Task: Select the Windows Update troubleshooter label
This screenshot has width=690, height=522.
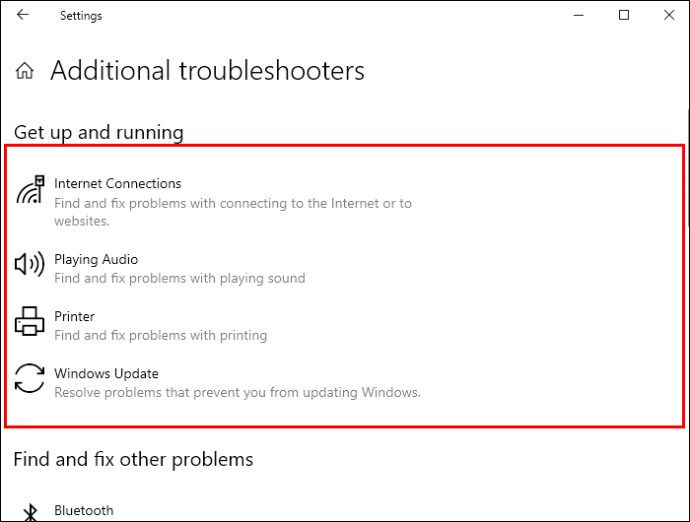Action: 106,374
